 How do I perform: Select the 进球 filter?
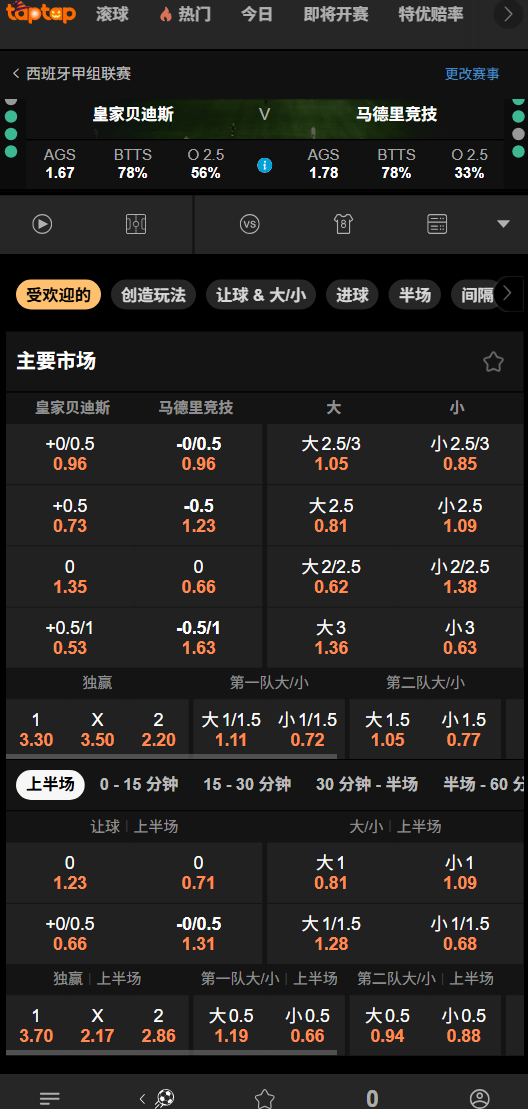[352, 295]
